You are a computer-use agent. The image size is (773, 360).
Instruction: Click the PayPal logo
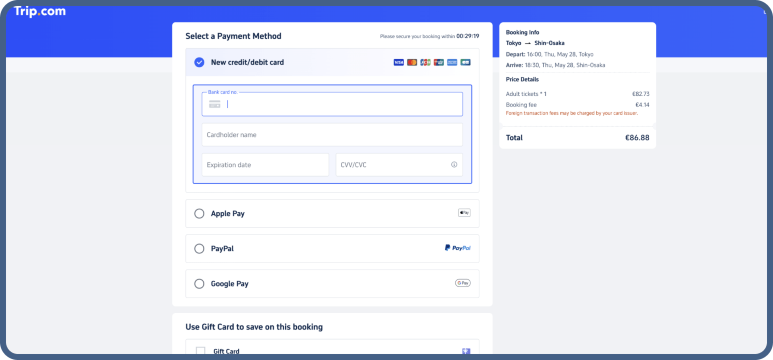click(x=457, y=248)
